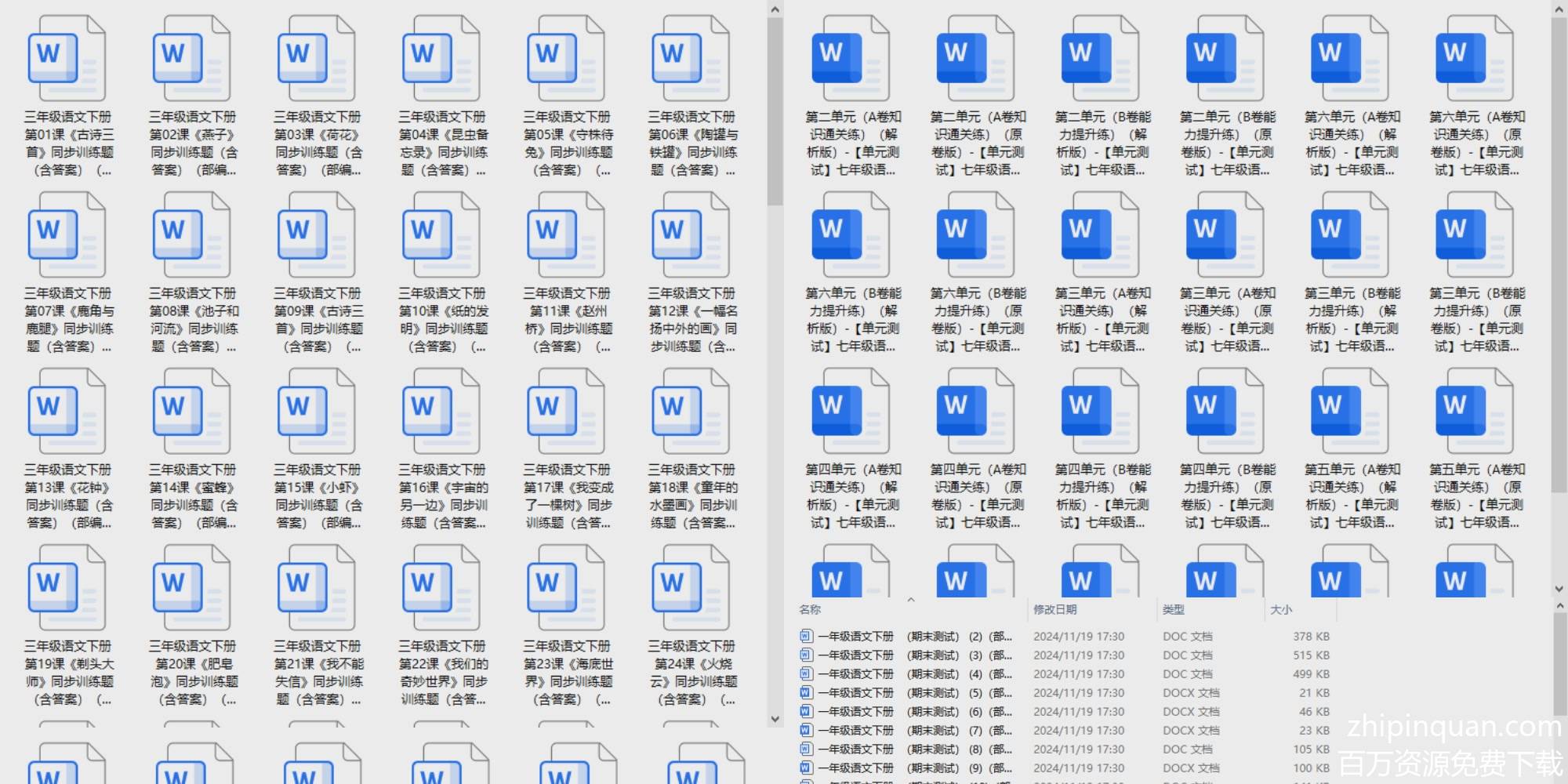The image size is (1568, 784).
Task: Select the file name 第21课《我不能失信》
Action: pyautogui.click(x=318, y=673)
